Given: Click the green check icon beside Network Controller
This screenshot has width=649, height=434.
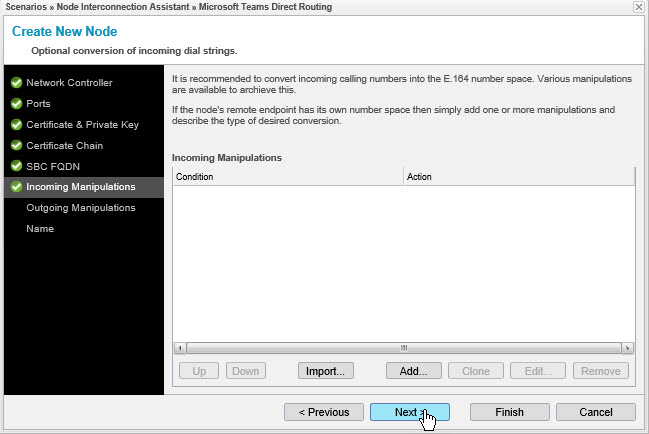Looking at the screenshot, I should point(16,83).
